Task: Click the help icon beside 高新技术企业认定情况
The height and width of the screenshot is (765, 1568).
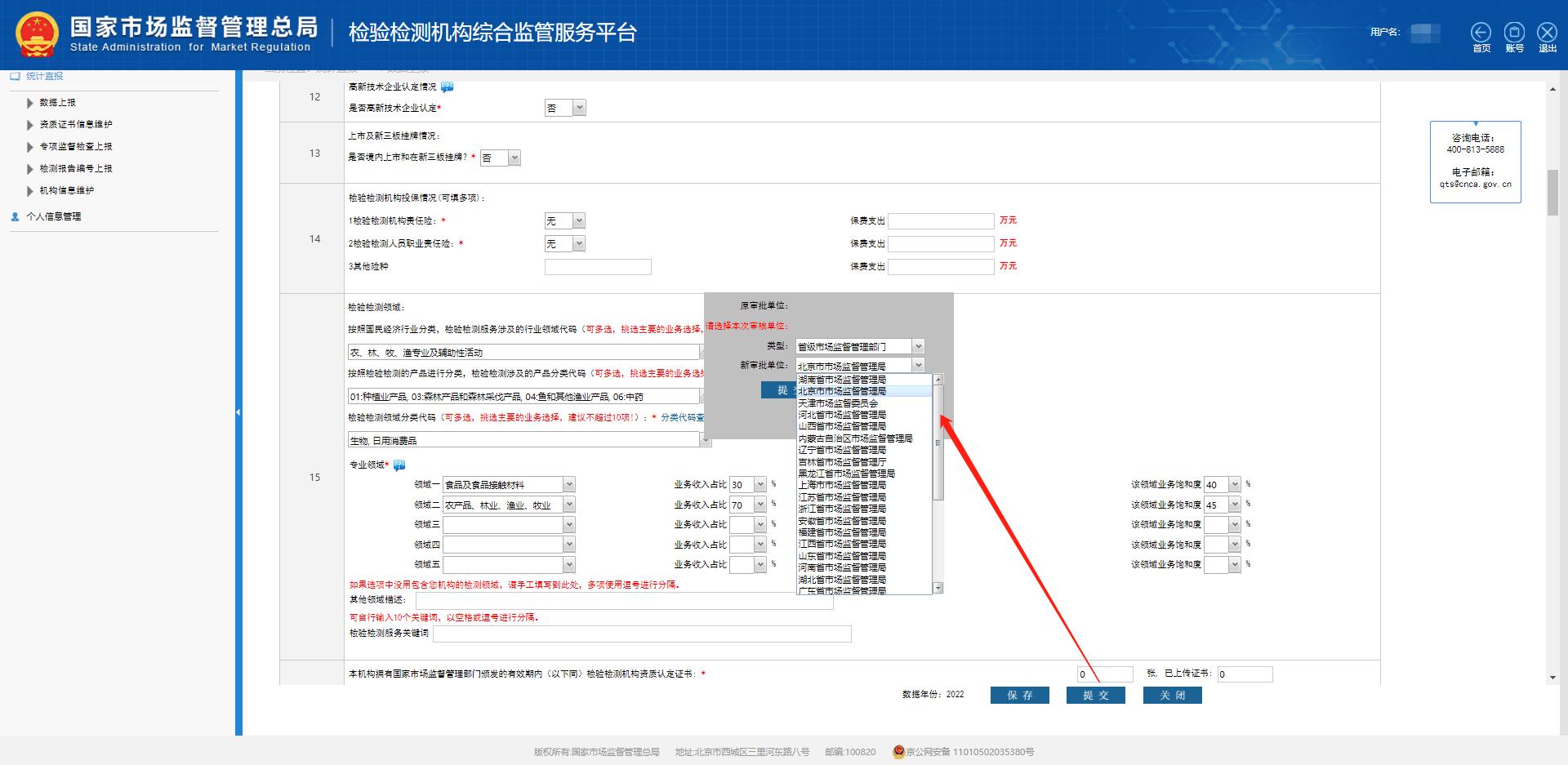Action: click(447, 87)
